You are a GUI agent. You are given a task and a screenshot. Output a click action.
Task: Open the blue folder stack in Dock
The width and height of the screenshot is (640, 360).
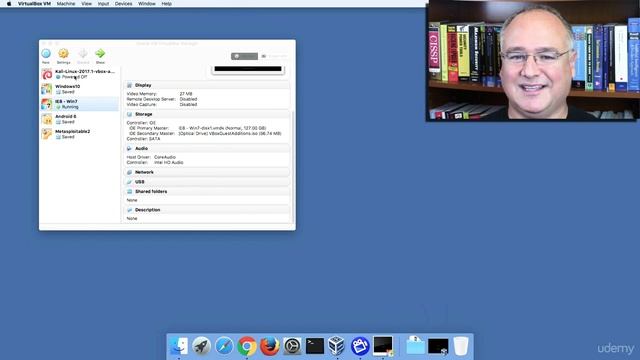[416, 346]
